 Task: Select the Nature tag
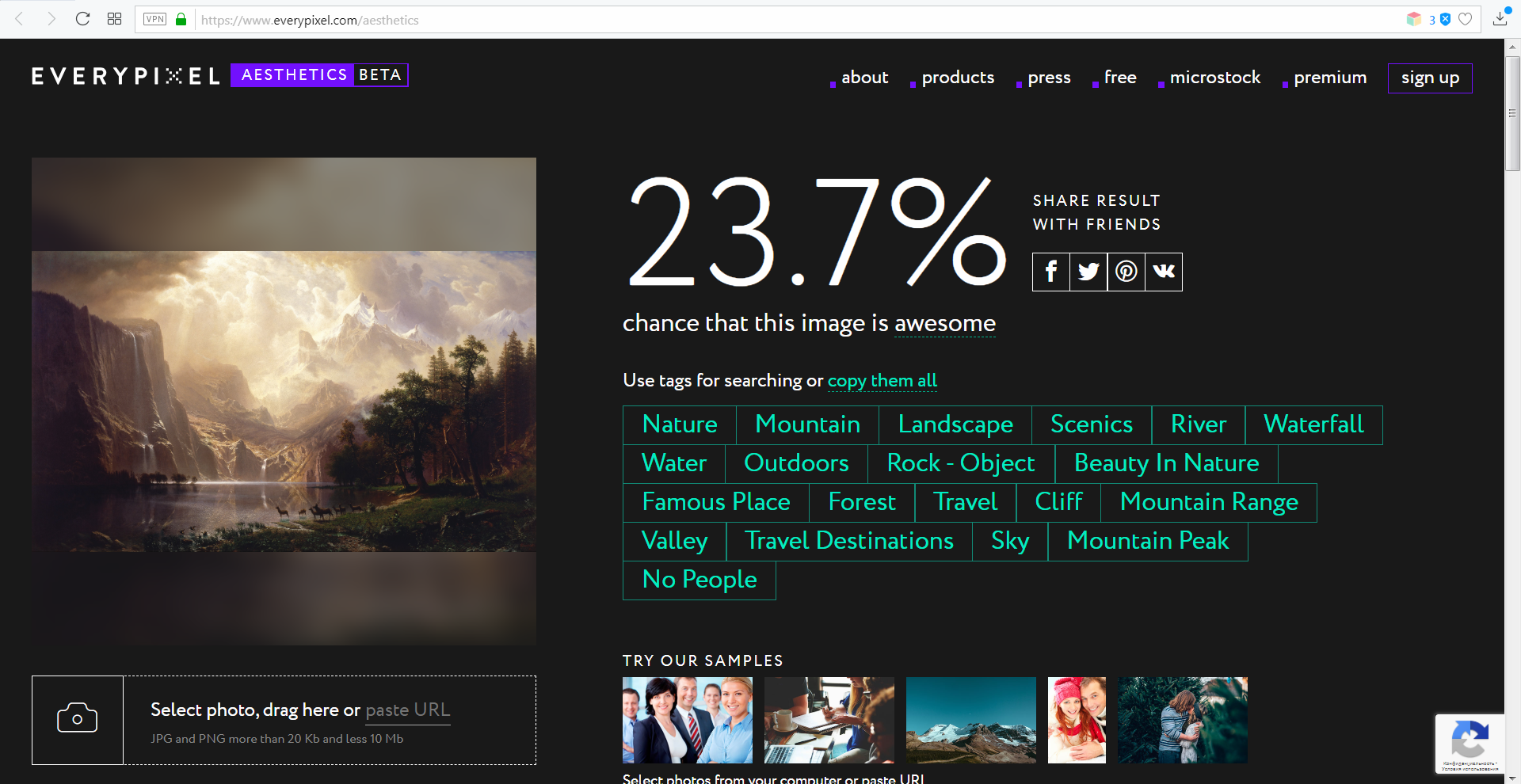click(680, 425)
